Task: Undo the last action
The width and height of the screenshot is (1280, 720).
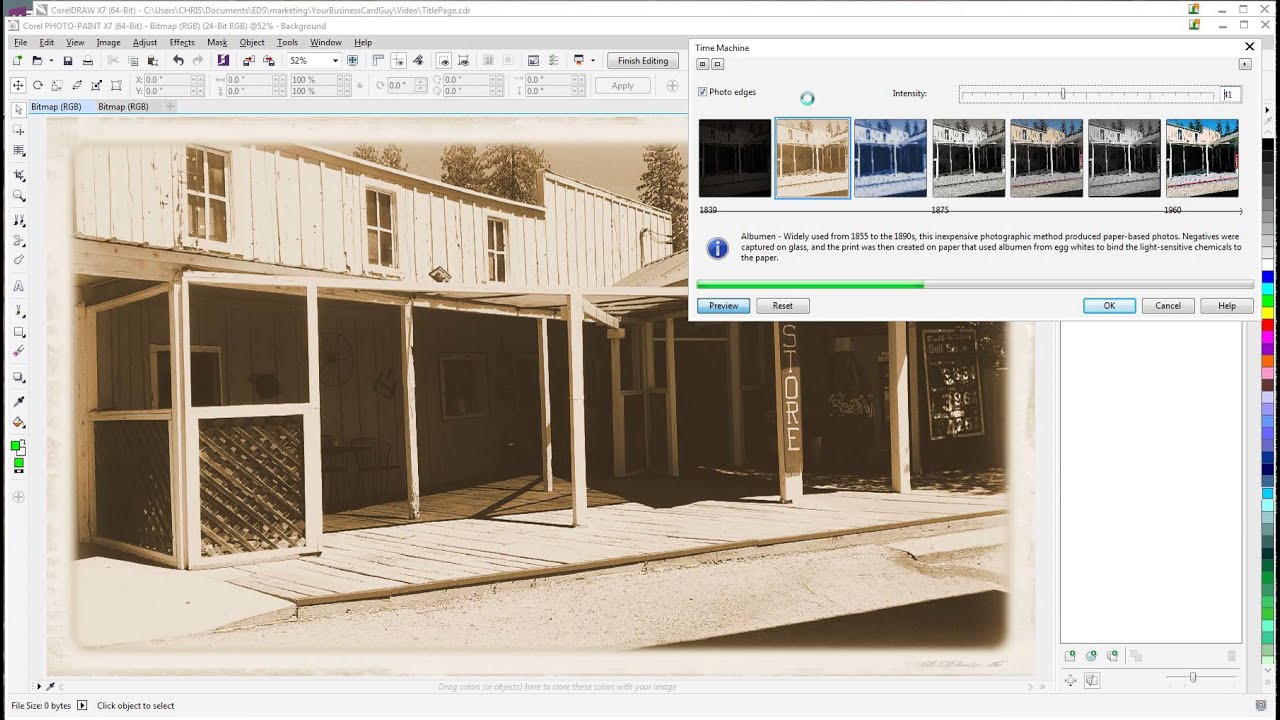Action: [x=178, y=61]
